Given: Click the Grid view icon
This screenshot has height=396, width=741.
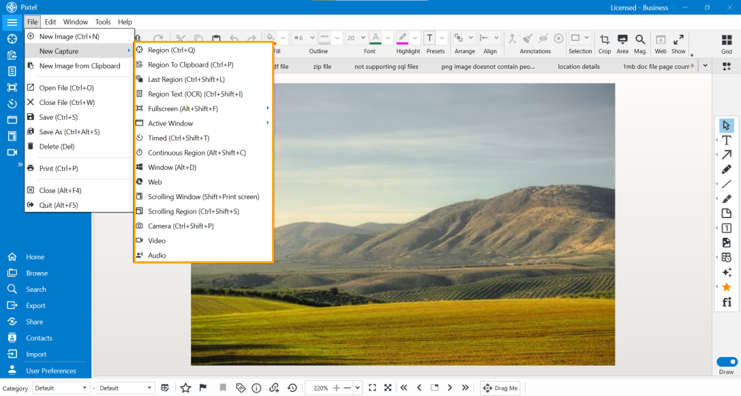Looking at the screenshot, I should (726, 43).
